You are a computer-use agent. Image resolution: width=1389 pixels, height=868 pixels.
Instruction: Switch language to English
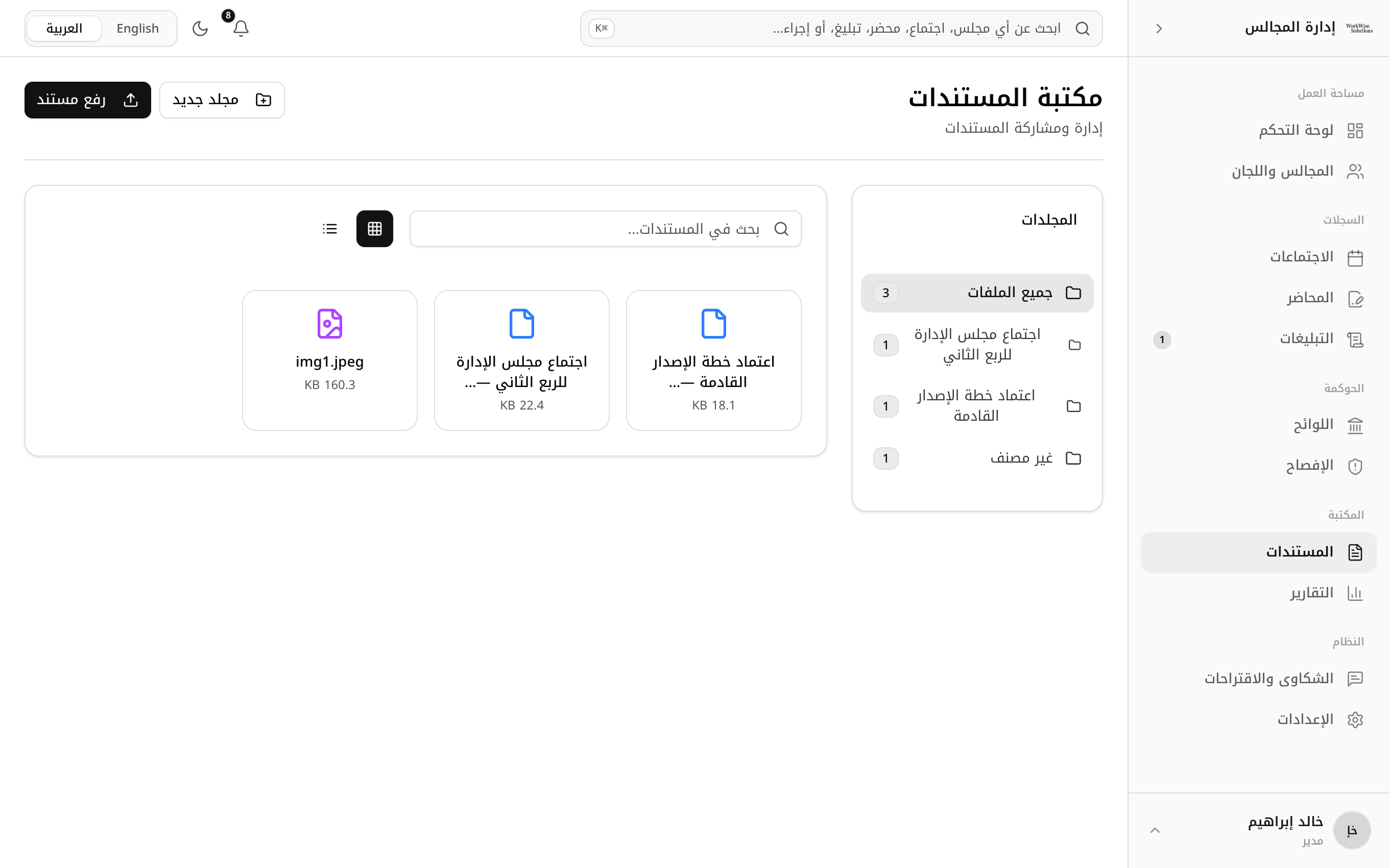click(138, 28)
